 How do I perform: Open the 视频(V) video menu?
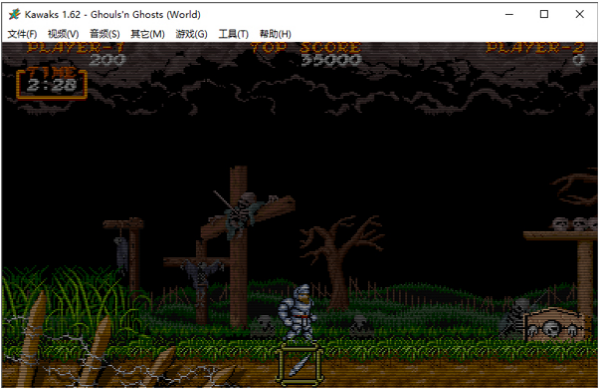(x=63, y=34)
